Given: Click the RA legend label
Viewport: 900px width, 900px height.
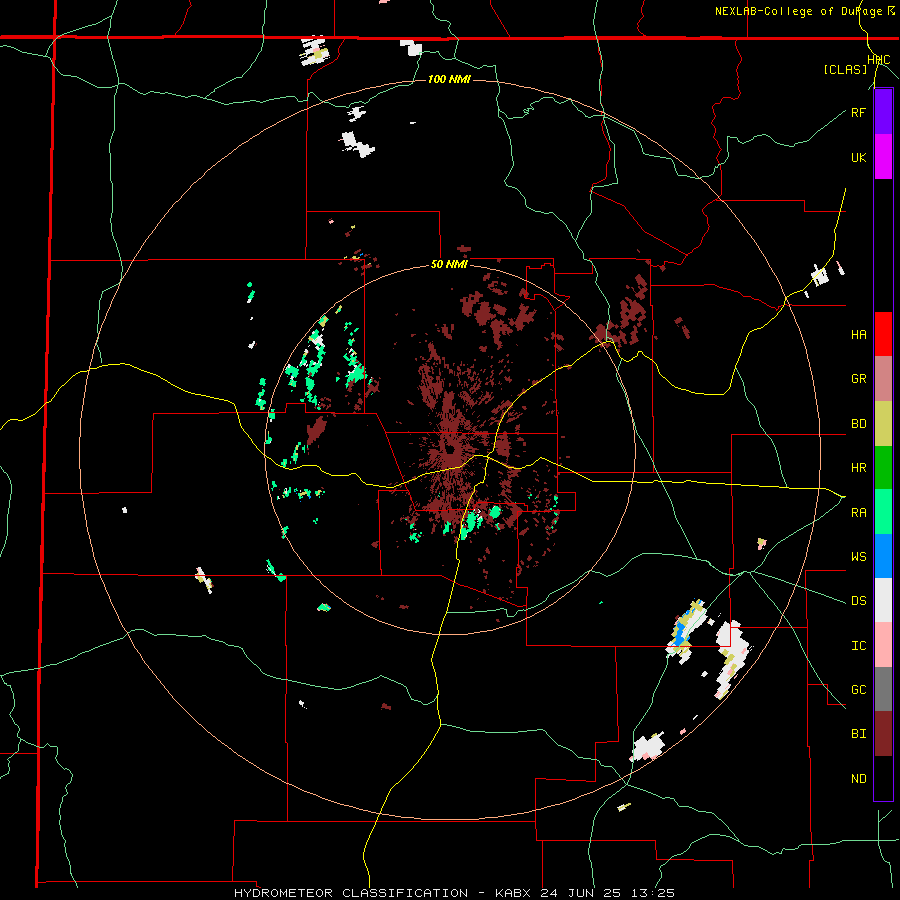Looking at the screenshot, I should 859,512.
